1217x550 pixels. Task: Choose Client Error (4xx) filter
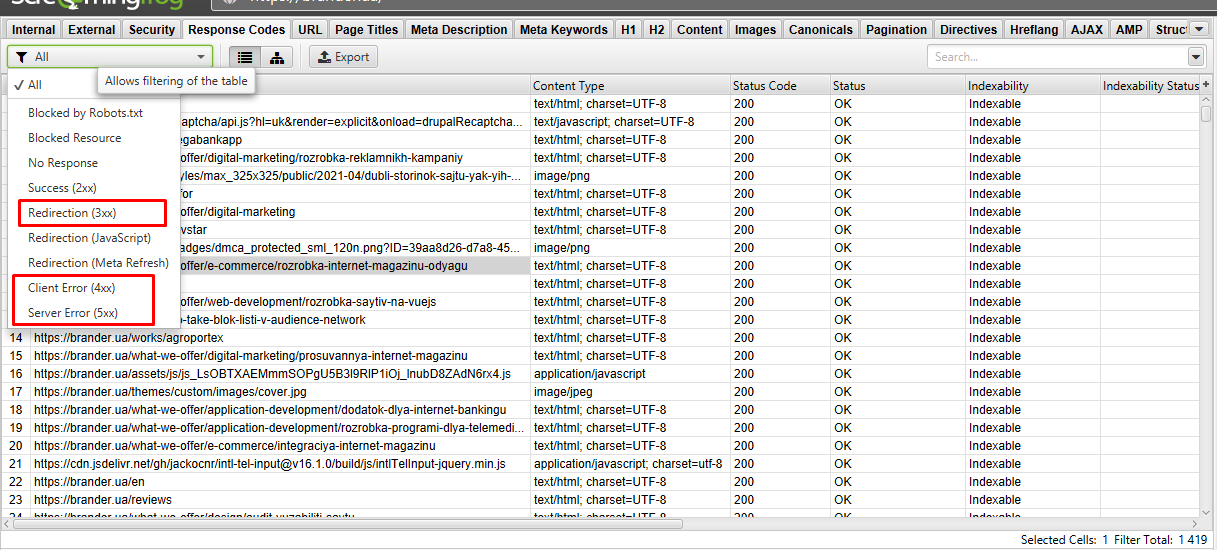(71, 288)
